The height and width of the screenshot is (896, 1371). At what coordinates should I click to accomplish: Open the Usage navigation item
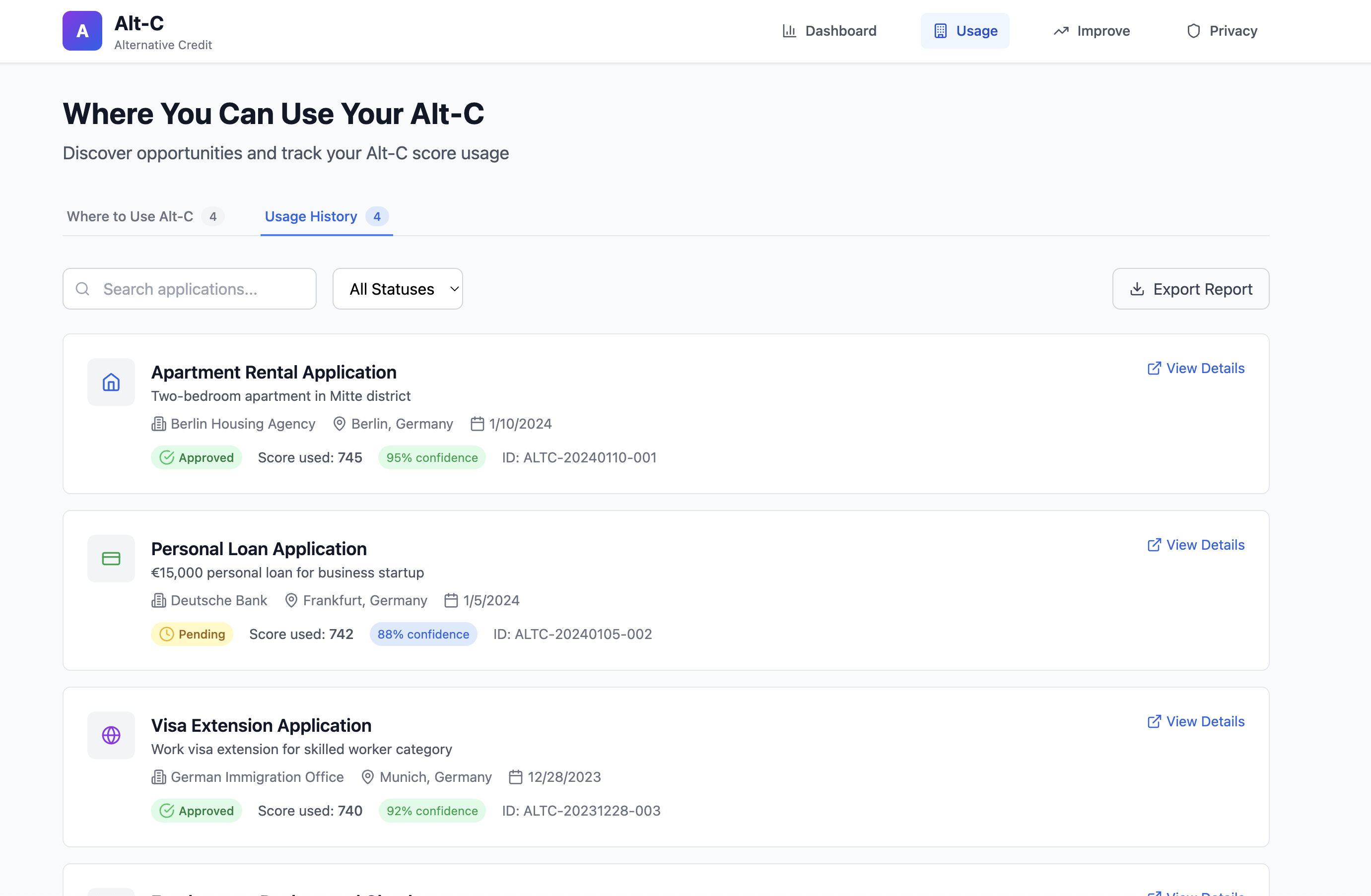coord(965,31)
